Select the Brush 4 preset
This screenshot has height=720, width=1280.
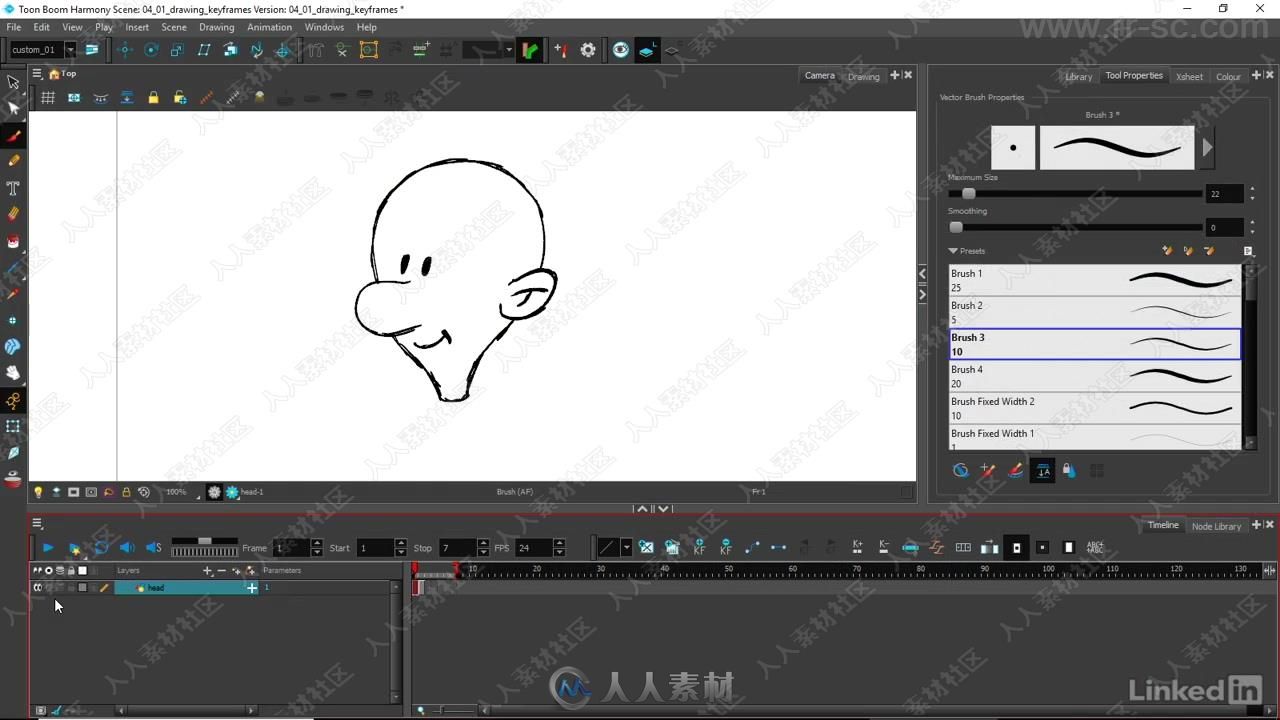pyautogui.click(x=1095, y=376)
